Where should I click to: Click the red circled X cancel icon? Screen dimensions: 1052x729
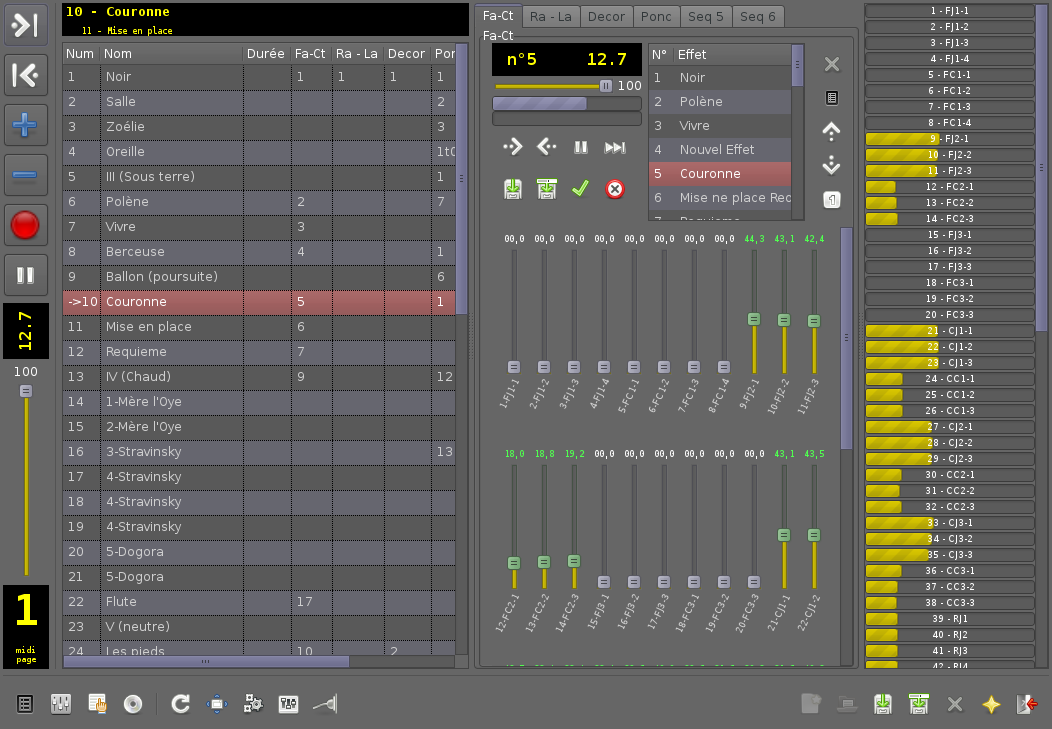pos(615,188)
